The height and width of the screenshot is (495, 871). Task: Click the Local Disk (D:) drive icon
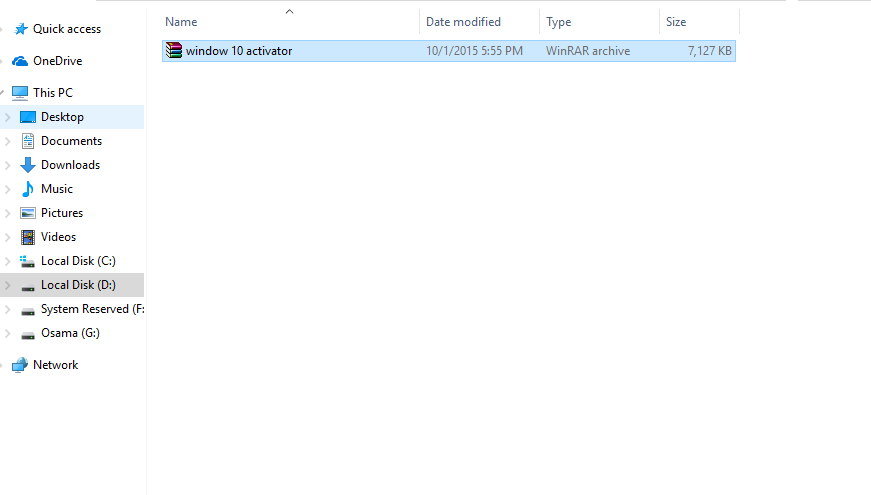(28, 287)
